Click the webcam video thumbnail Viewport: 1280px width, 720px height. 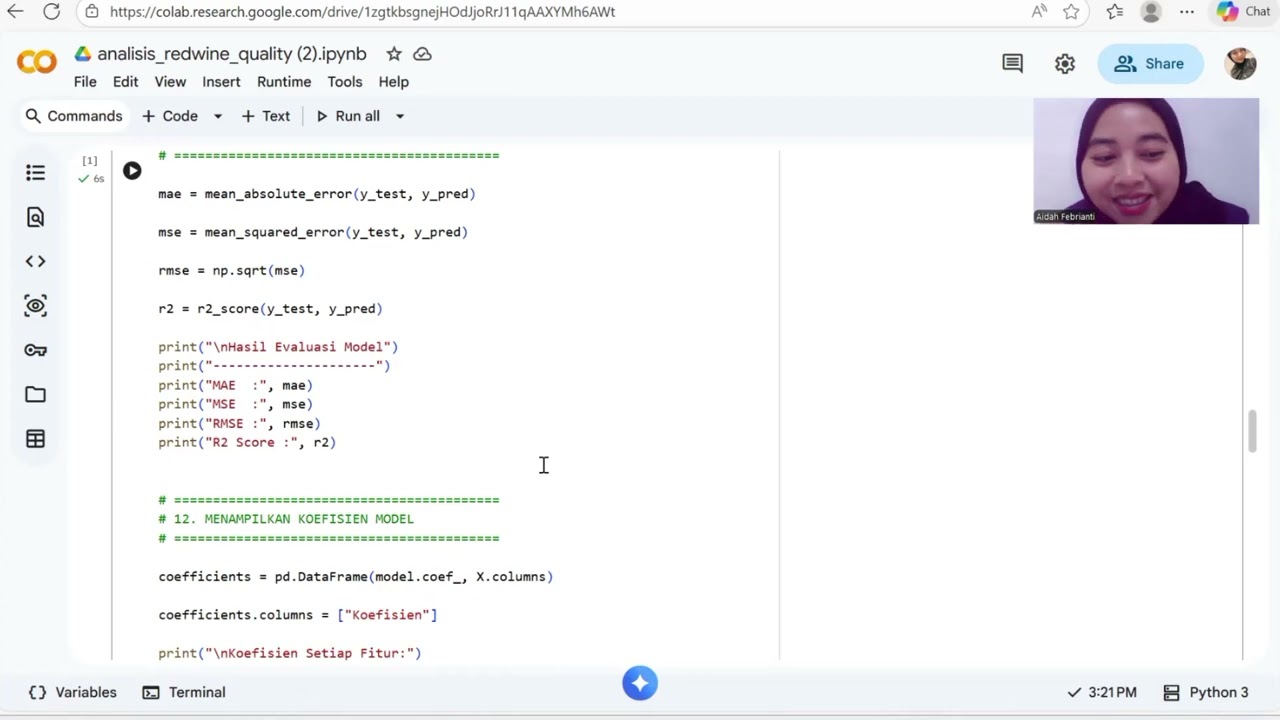point(1146,161)
